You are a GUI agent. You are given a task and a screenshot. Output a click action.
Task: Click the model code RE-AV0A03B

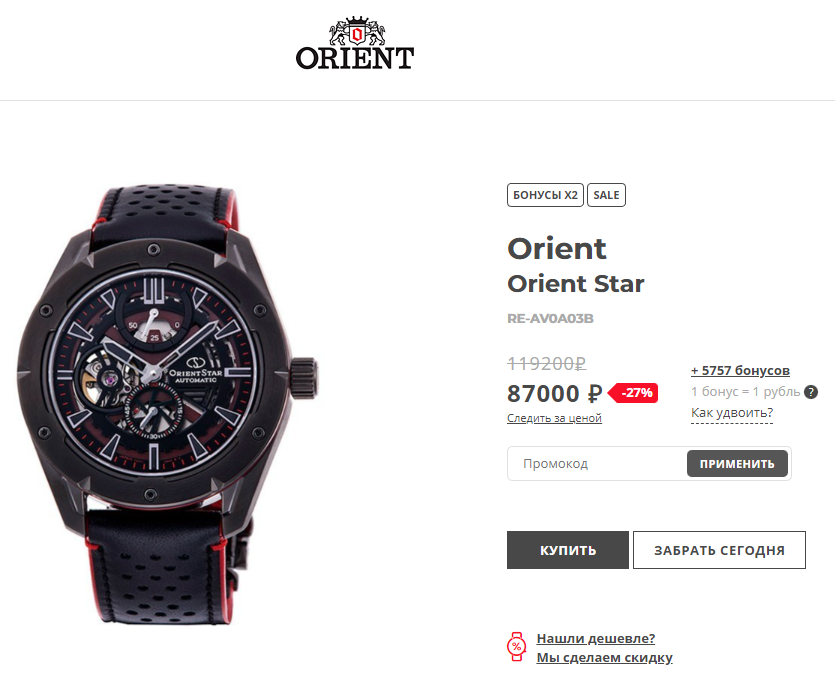tap(550, 318)
